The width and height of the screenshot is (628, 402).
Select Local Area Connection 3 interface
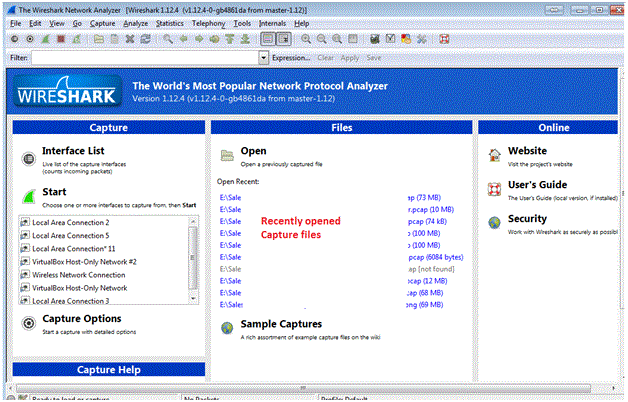tap(70, 301)
